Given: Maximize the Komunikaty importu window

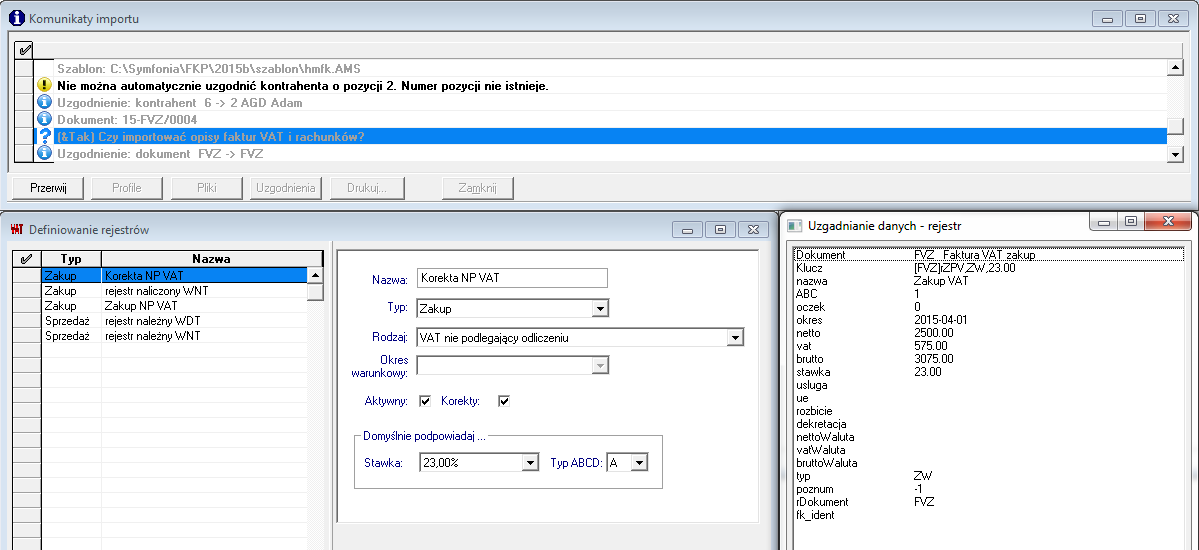Looking at the screenshot, I should coord(1140,18).
